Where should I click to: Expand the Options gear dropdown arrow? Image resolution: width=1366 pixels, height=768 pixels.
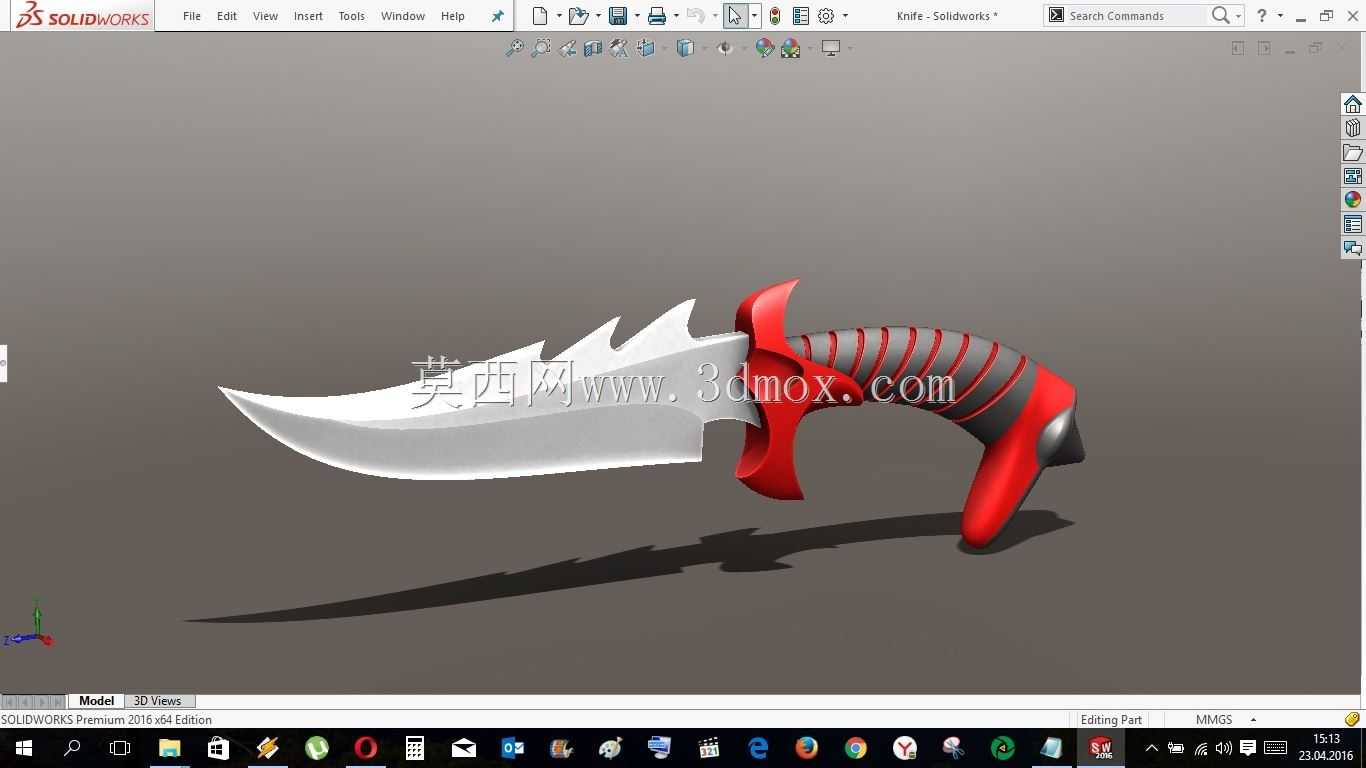[x=845, y=16]
